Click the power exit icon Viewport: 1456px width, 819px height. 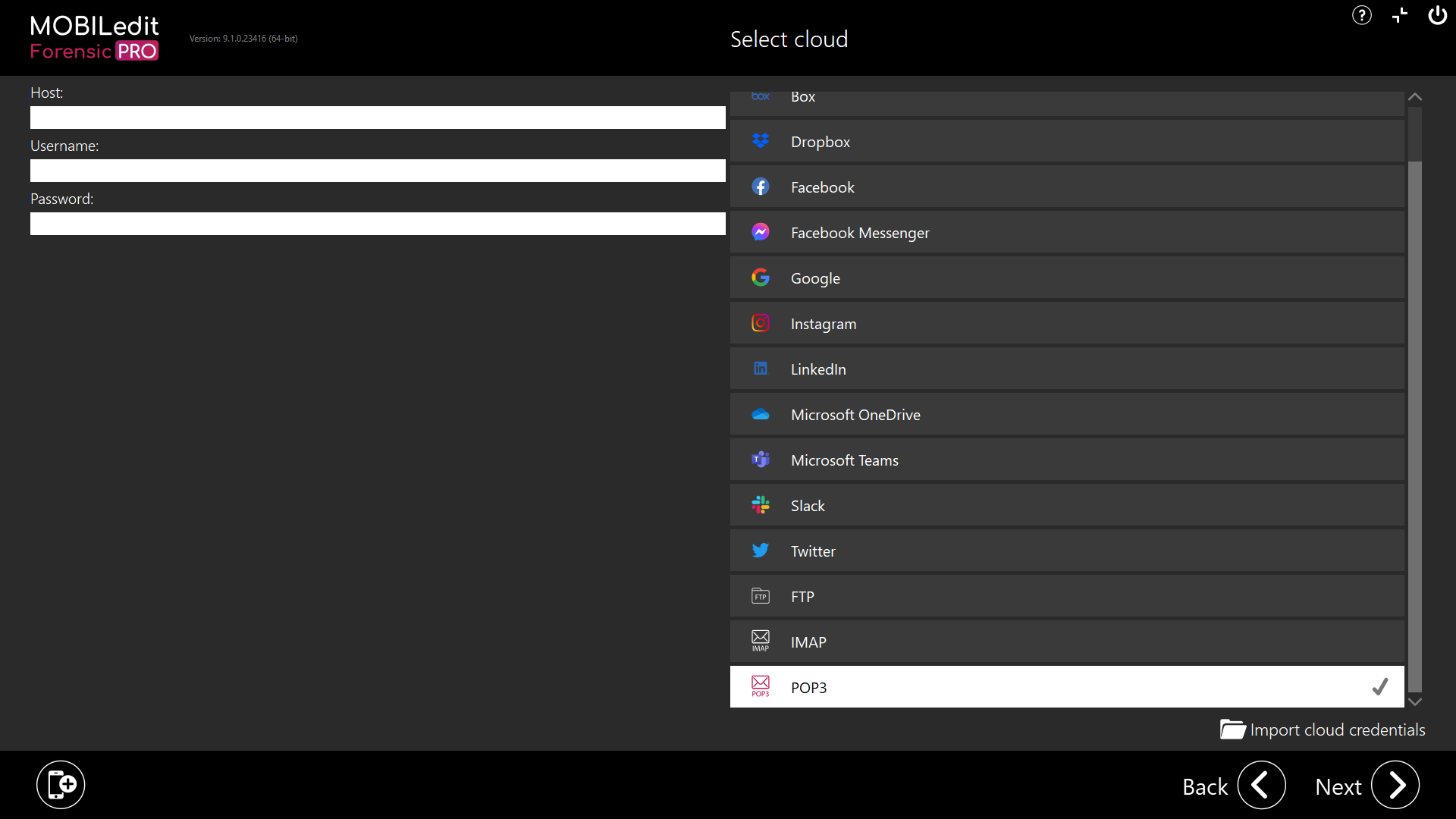click(1437, 15)
